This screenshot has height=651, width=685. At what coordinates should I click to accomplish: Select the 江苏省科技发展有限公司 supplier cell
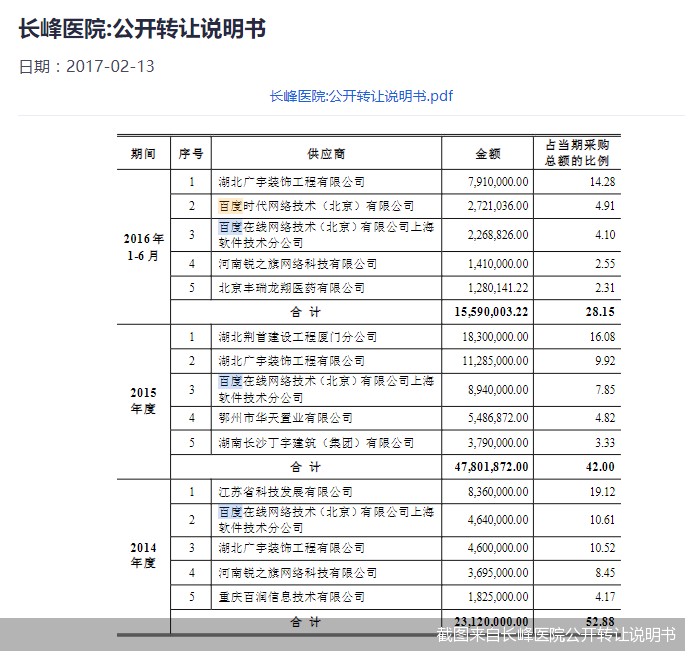coord(285,492)
